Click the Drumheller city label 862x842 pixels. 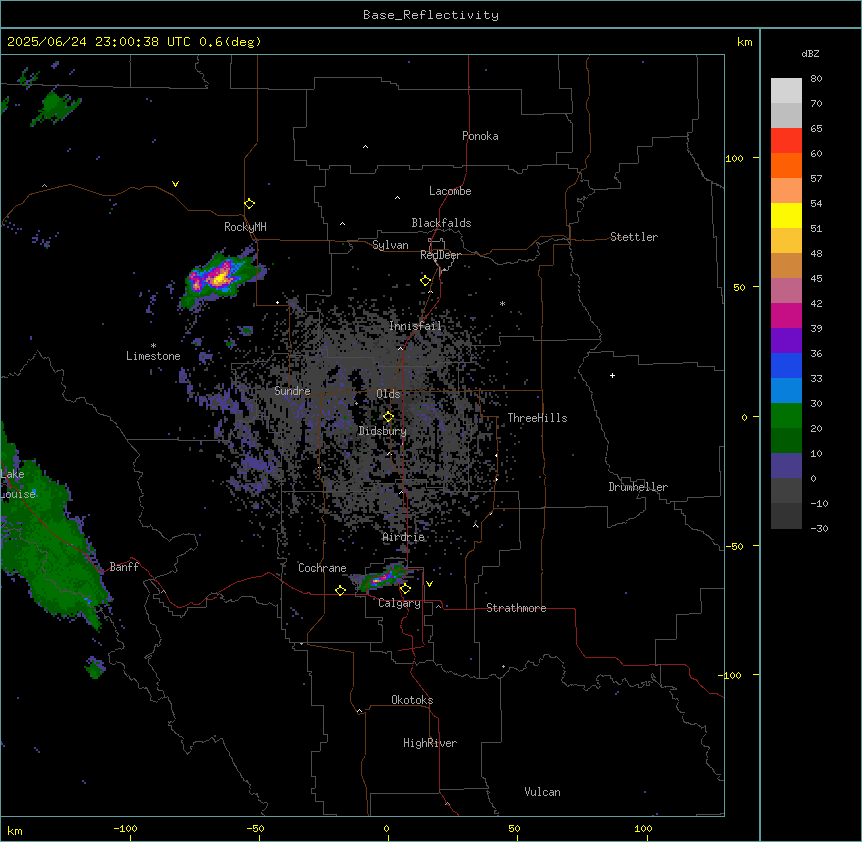(x=638, y=487)
